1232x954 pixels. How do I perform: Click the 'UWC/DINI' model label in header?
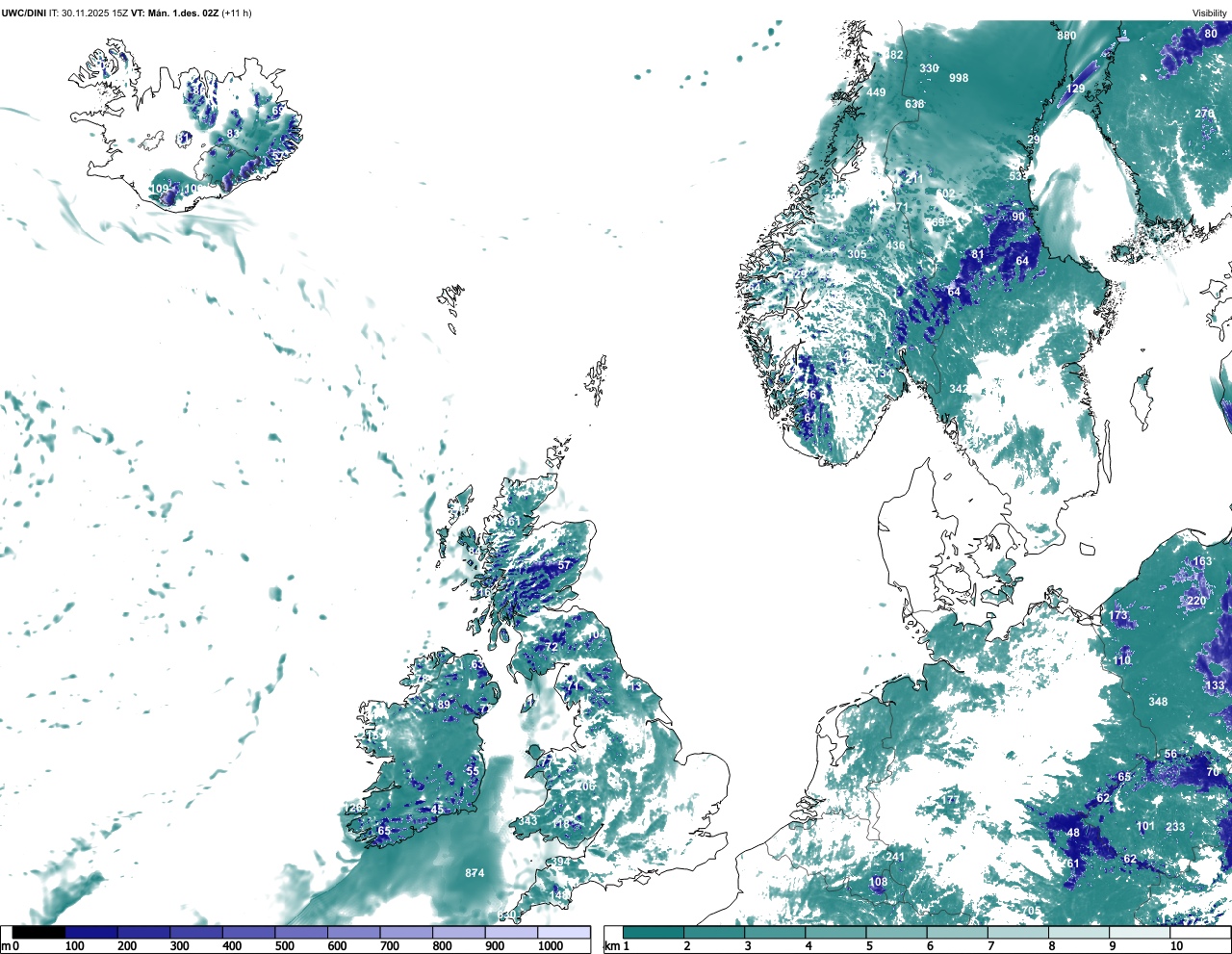(23, 13)
